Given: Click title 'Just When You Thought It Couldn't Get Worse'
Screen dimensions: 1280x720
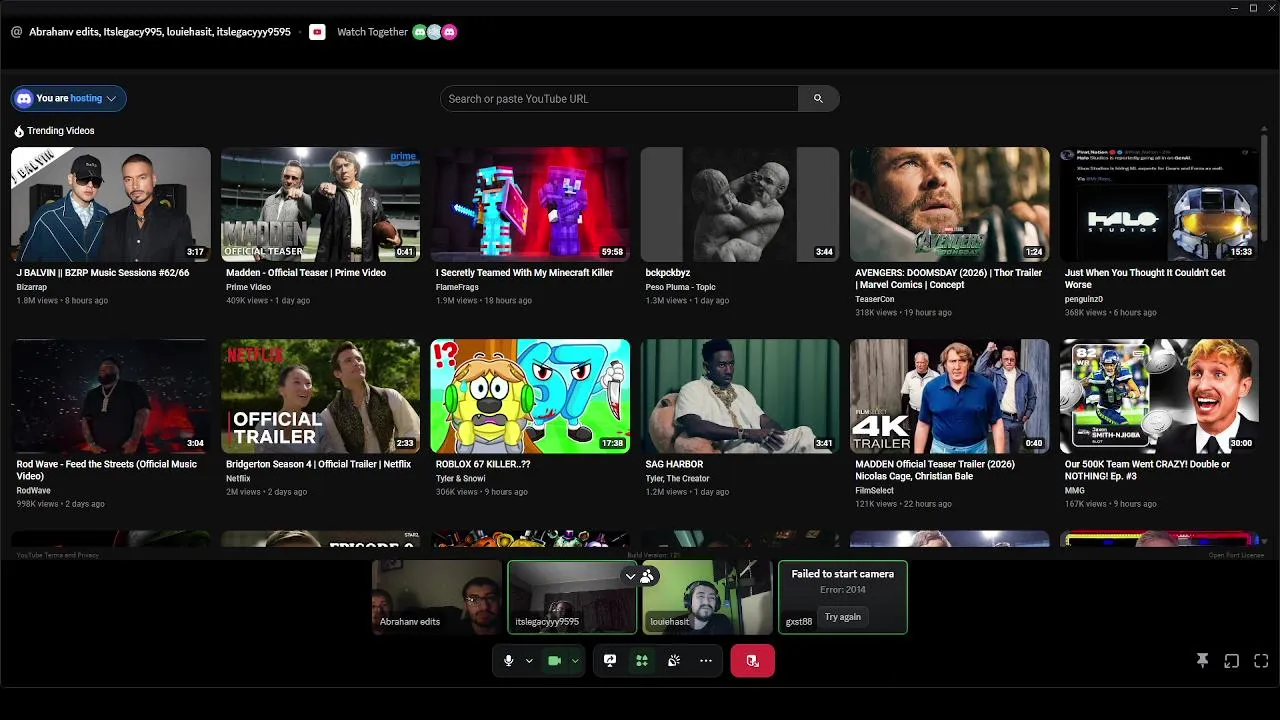Looking at the screenshot, I should click(x=1145, y=279).
